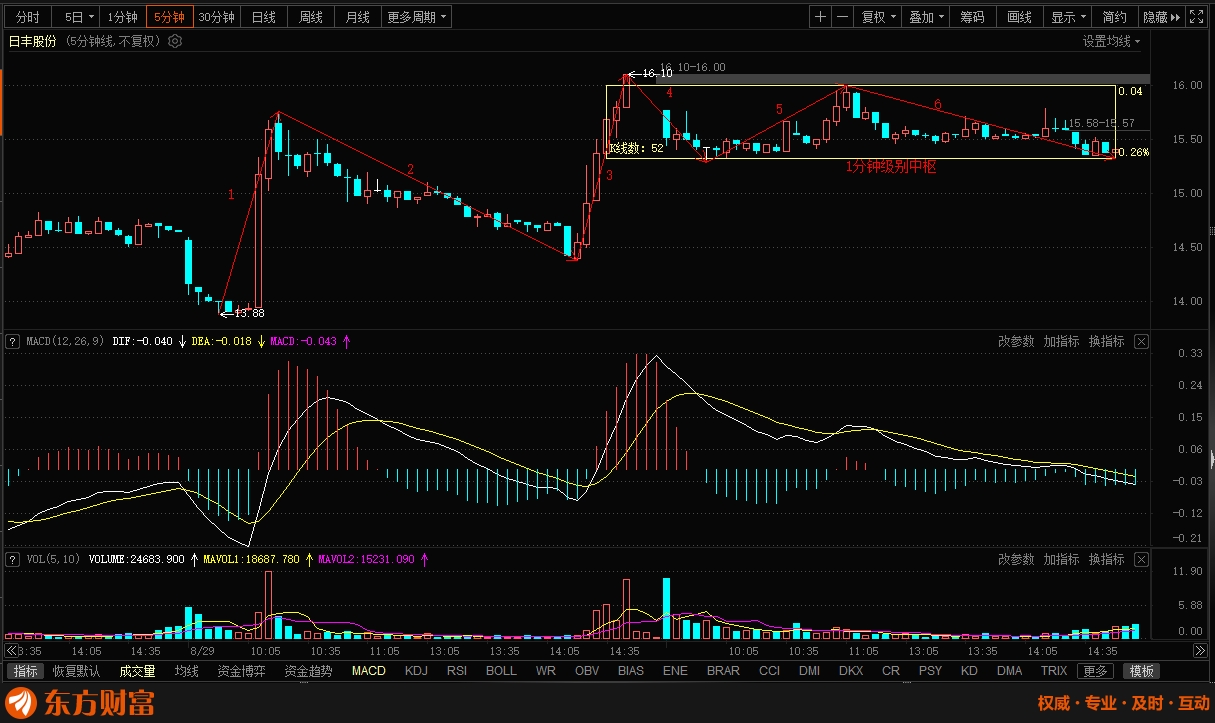Click the 简约 mode button
The image size is (1215, 723).
point(1115,17)
